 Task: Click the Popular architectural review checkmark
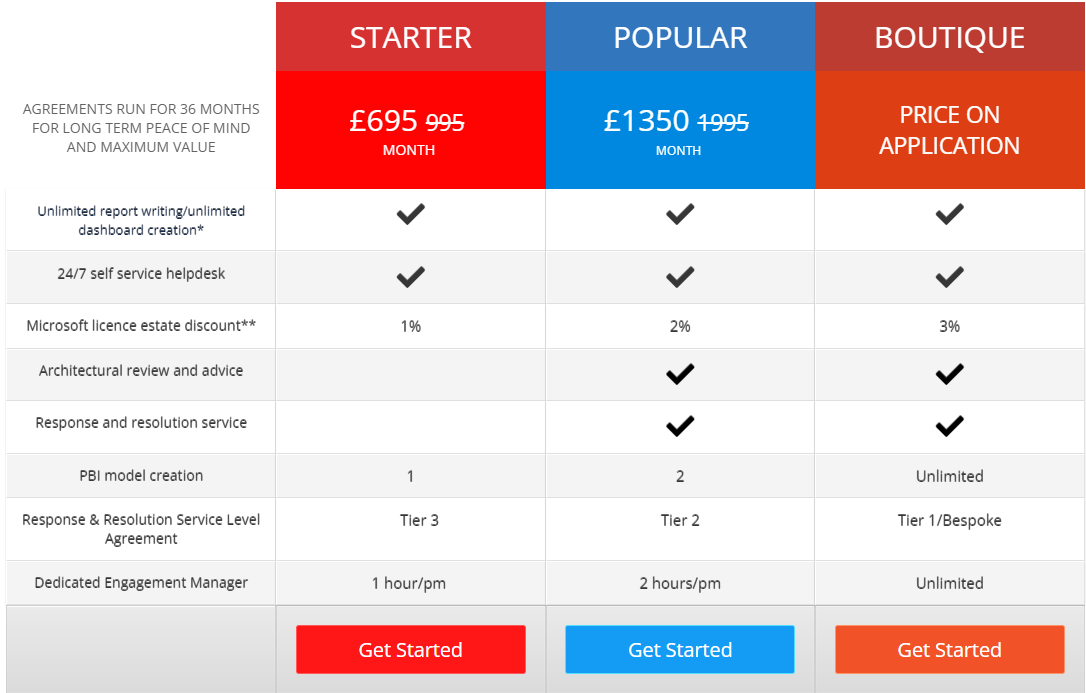[679, 374]
